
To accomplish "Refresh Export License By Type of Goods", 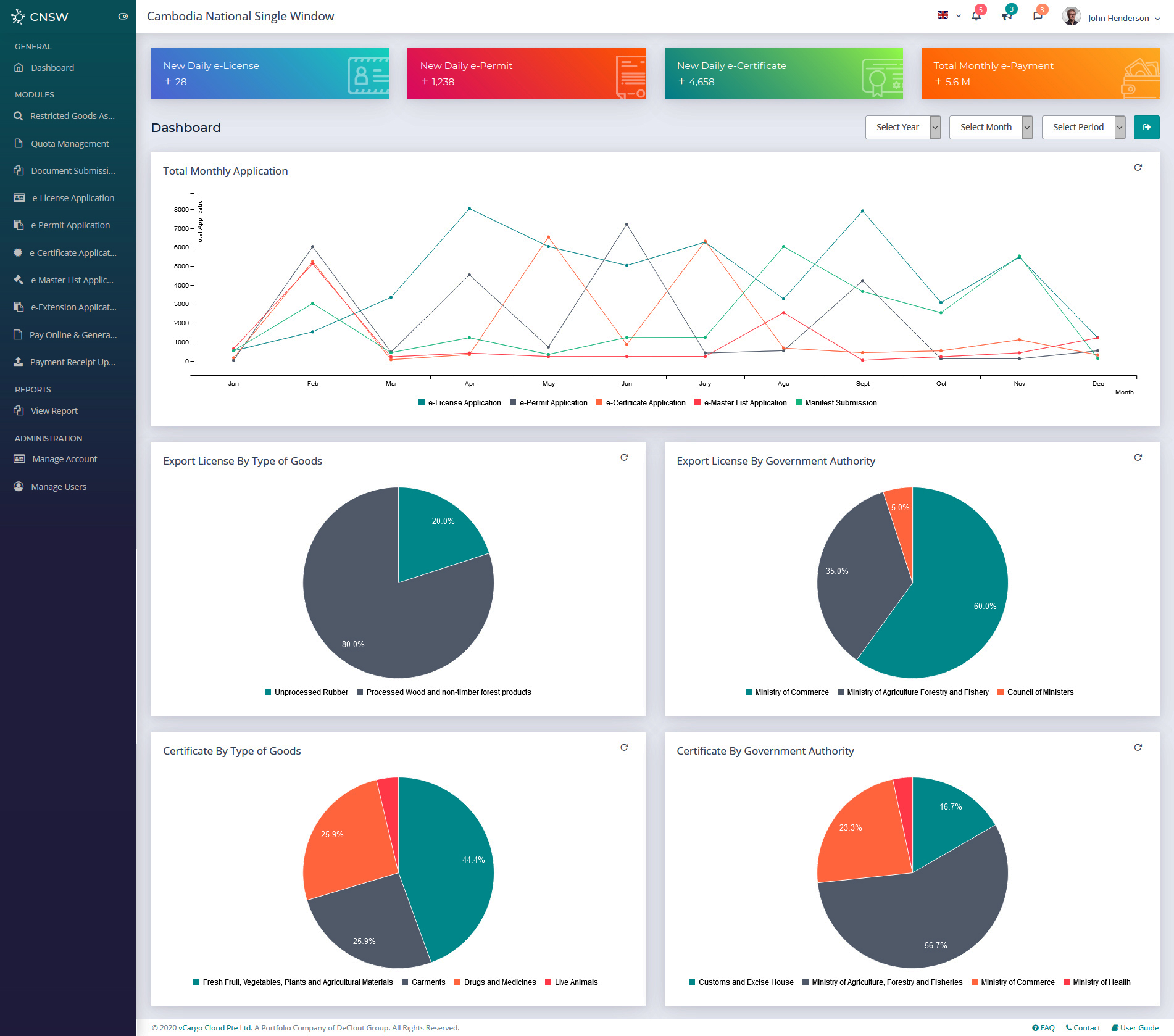I will point(624,458).
